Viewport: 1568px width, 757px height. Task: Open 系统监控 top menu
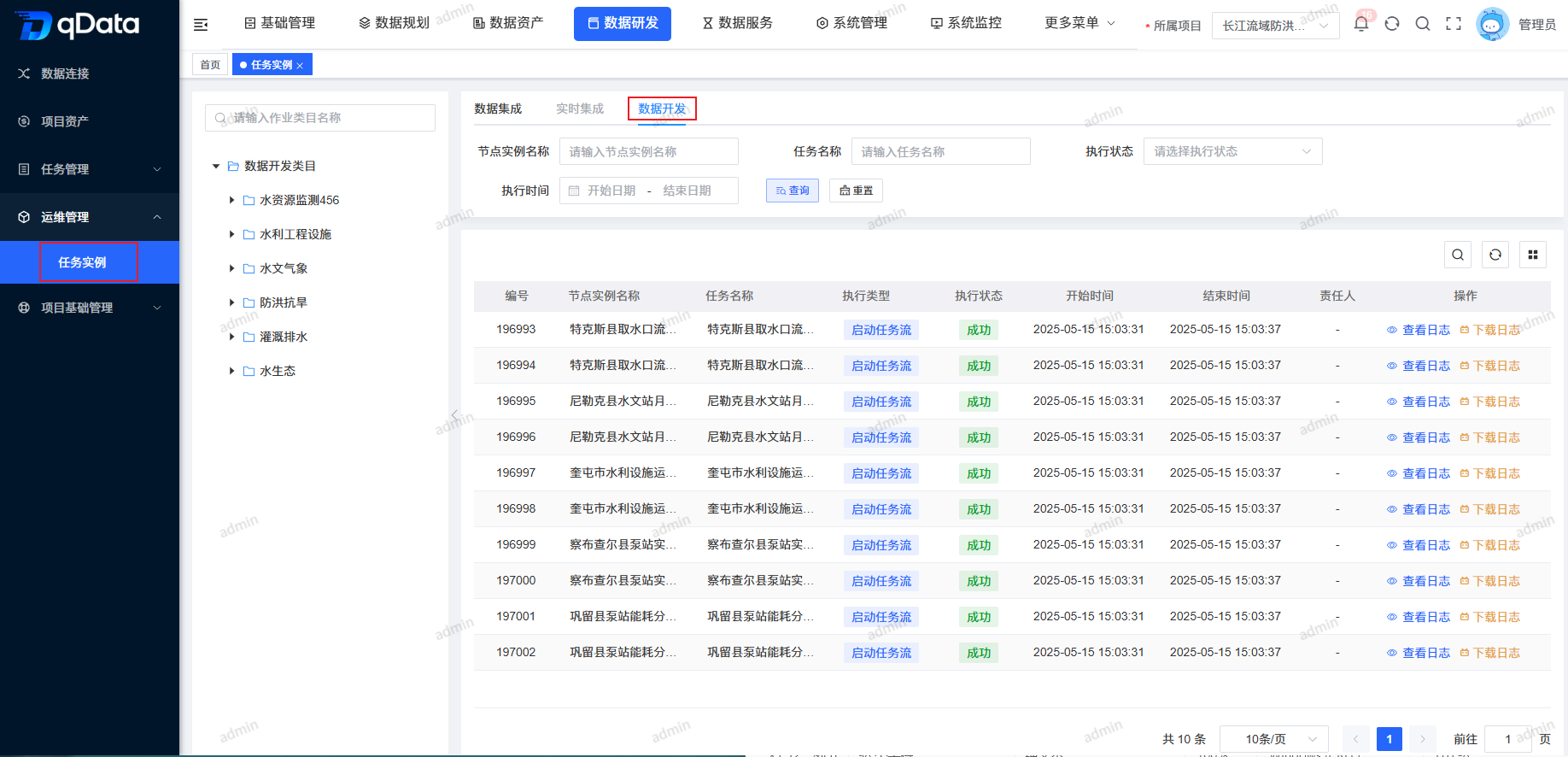click(966, 23)
